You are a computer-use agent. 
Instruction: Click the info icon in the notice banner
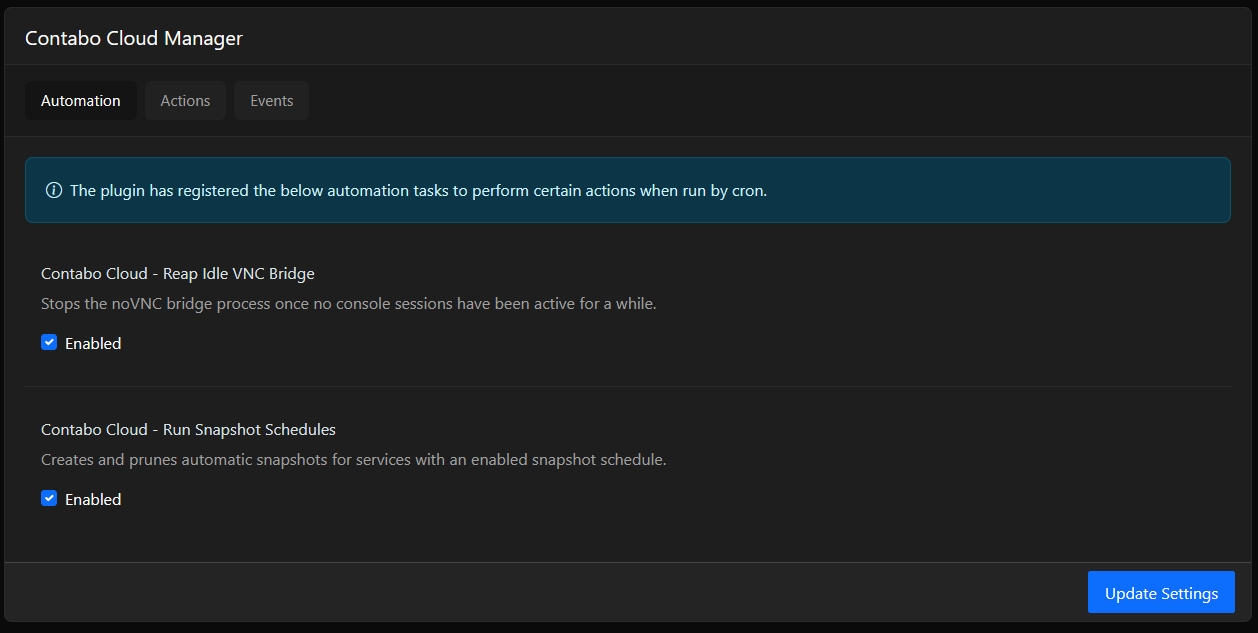(x=54, y=190)
